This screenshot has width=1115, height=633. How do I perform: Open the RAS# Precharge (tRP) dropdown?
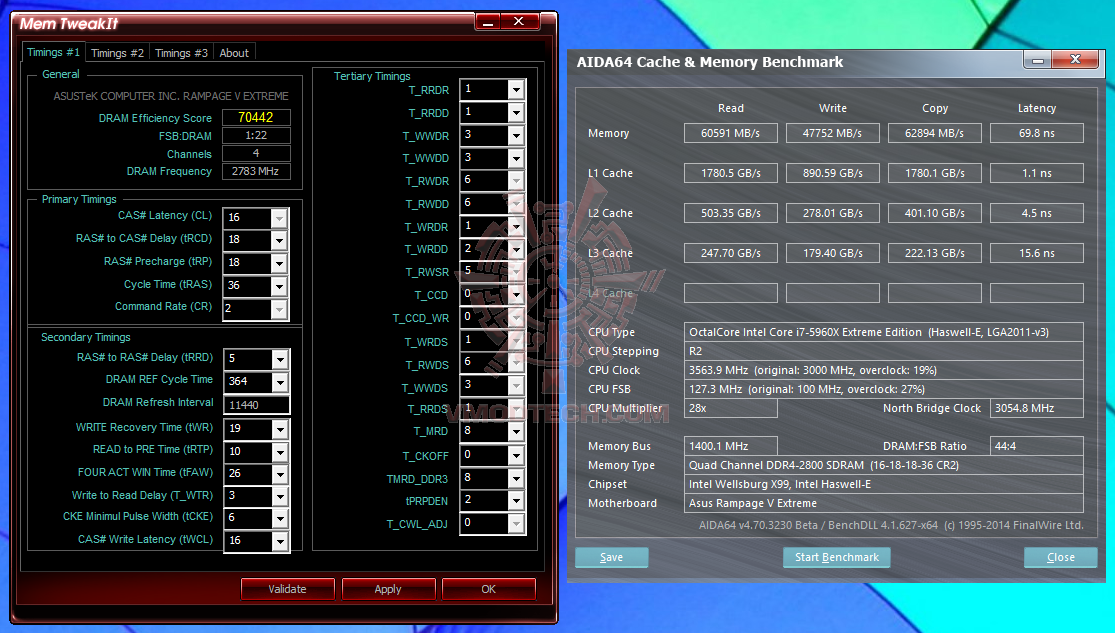[x=279, y=263]
